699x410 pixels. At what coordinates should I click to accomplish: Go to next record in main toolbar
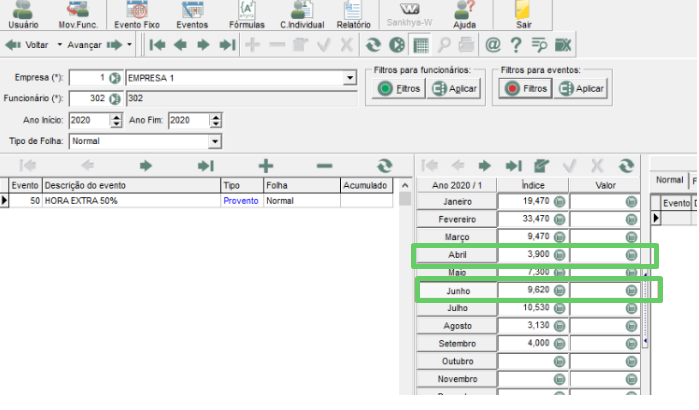point(203,45)
